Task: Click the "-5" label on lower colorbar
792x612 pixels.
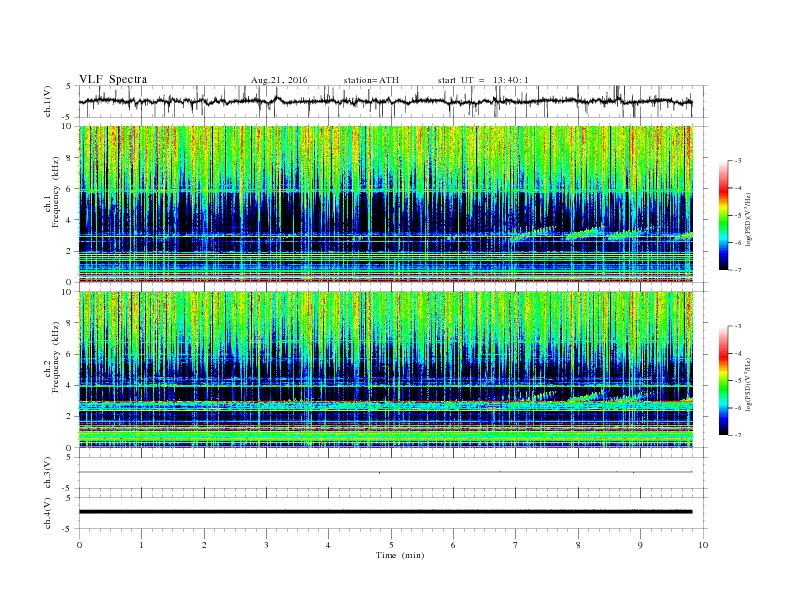Action: [738, 381]
